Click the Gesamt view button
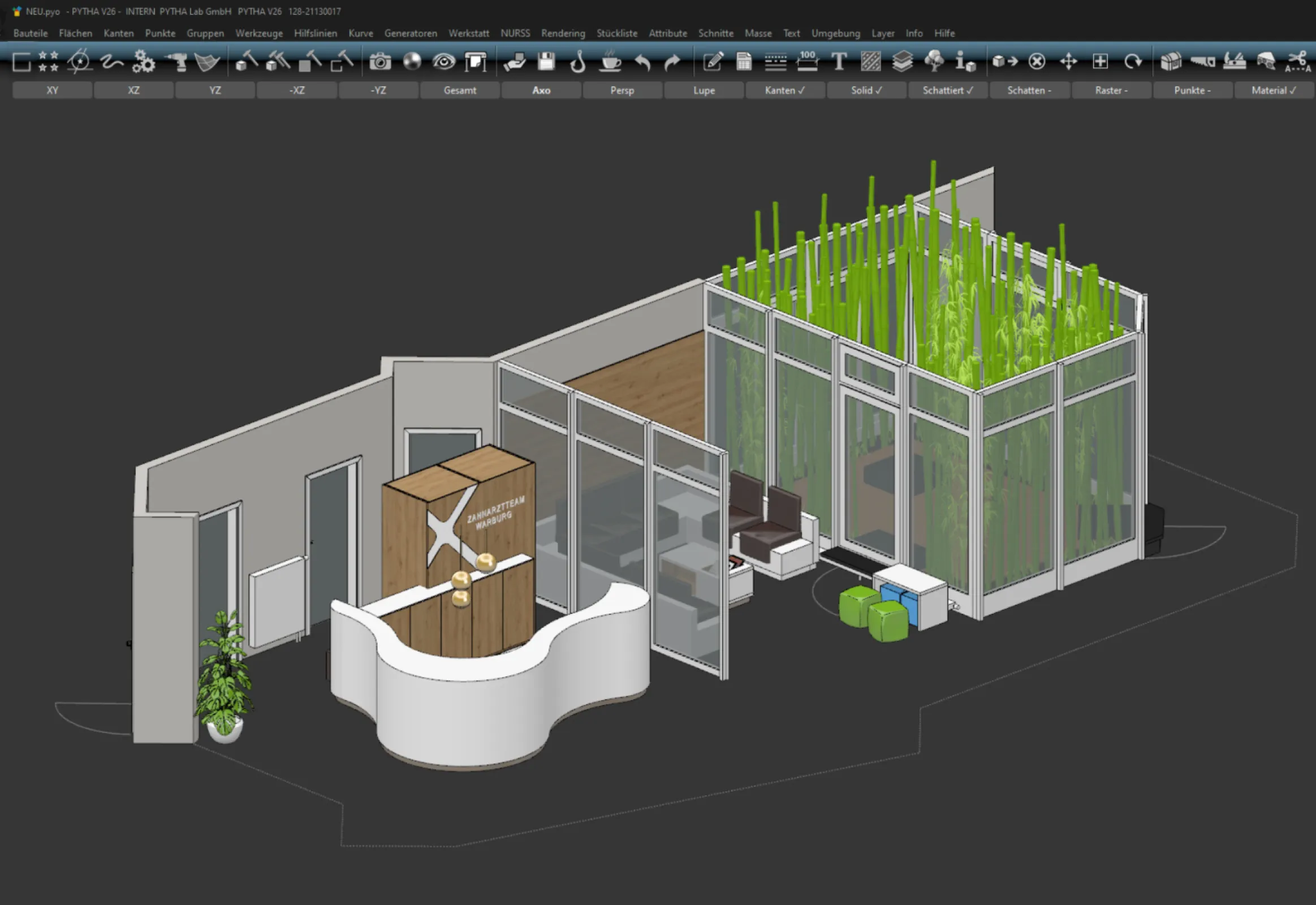Screen dimensions: 1316x905 (460, 90)
